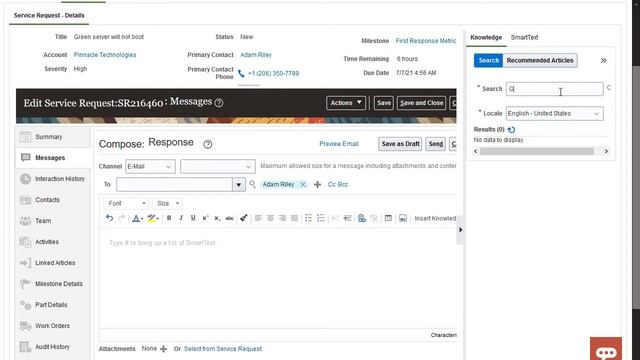Click Save as Draft

(x=400, y=144)
